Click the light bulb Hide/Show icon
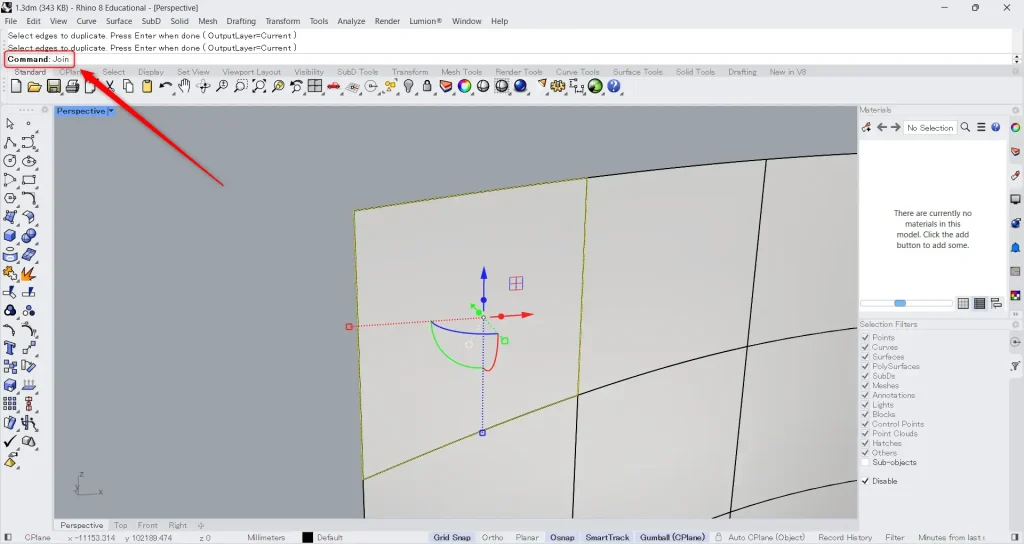This screenshot has height=544, width=1024. point(409,86)
